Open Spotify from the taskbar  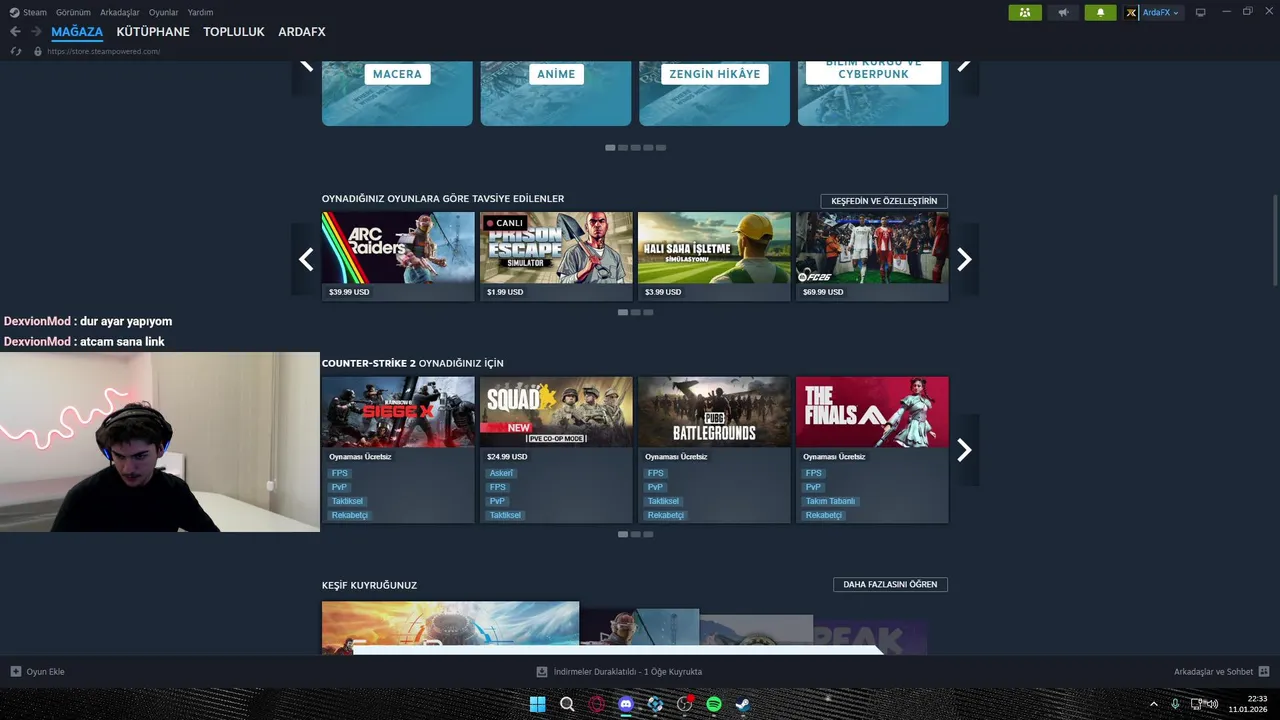pyautogui.click(x=714, y=704)
